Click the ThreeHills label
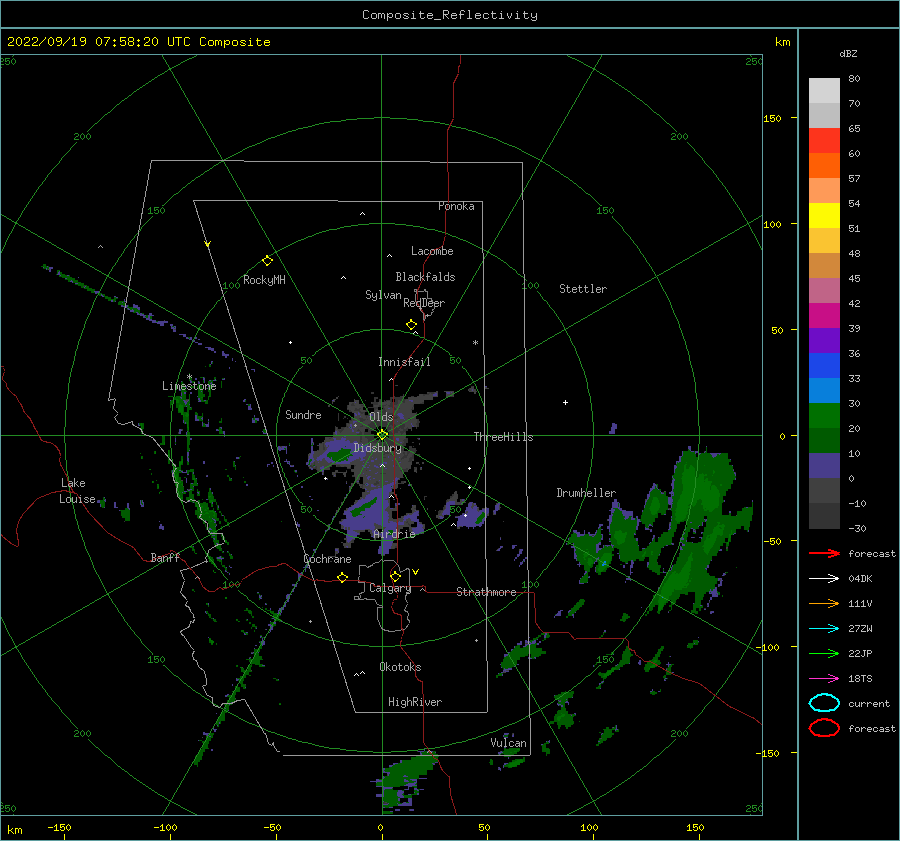This screenshot has width=900, height=841. [x=503, y=437]
